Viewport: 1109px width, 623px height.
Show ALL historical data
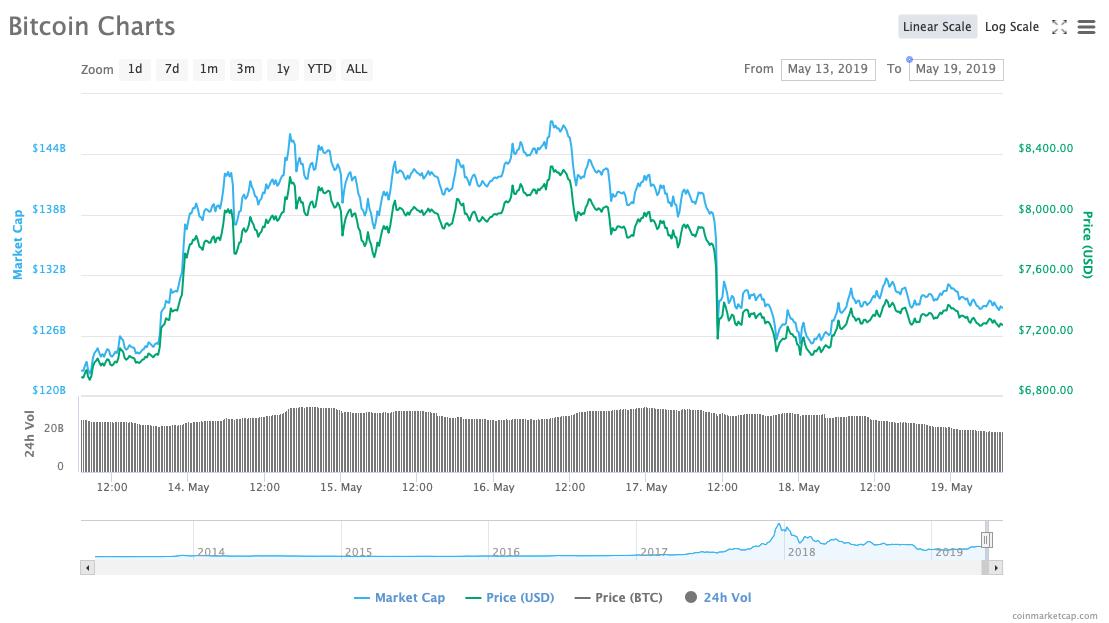[357, 69]
